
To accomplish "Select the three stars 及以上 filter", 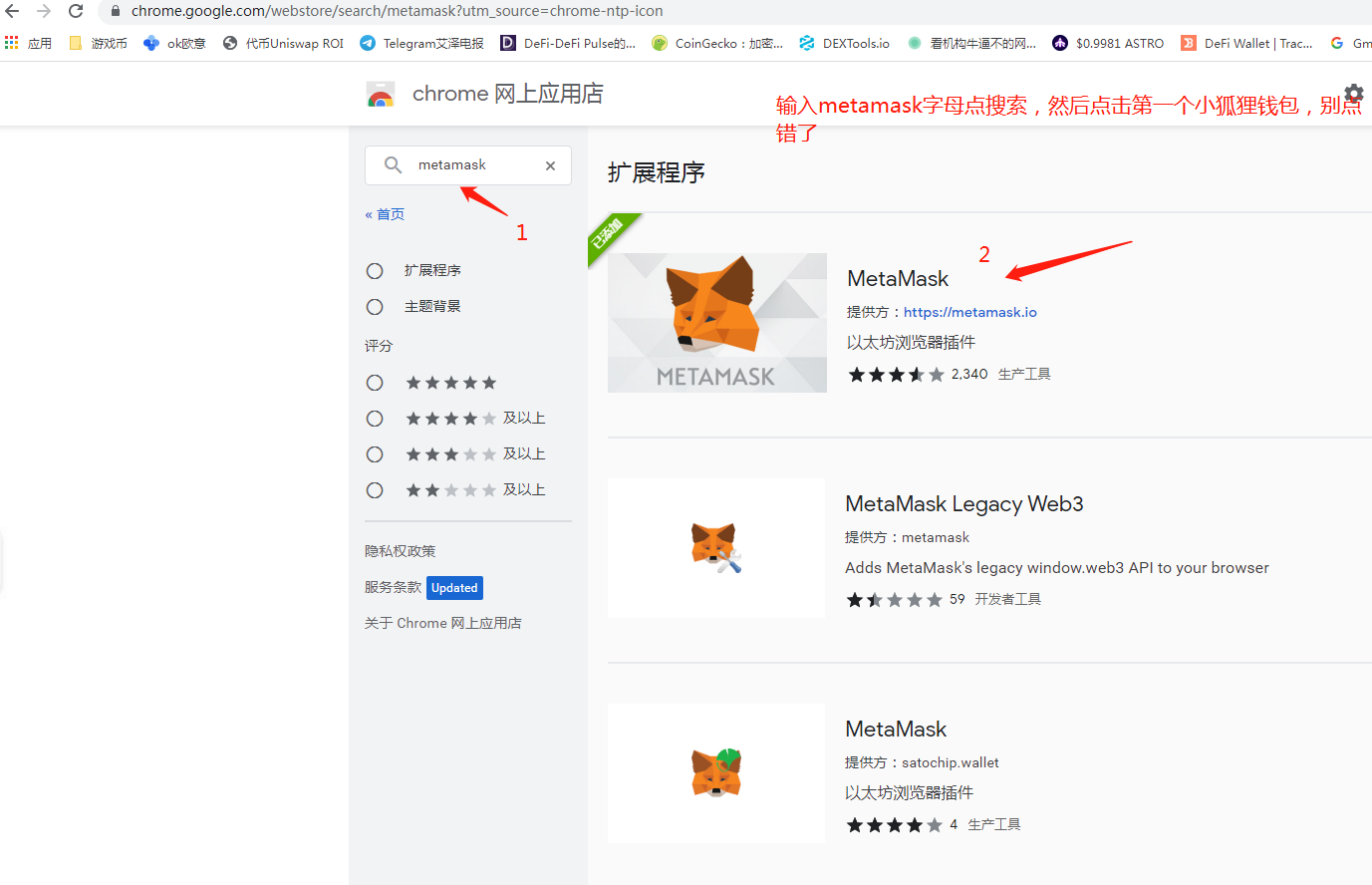I will point(375,454).
